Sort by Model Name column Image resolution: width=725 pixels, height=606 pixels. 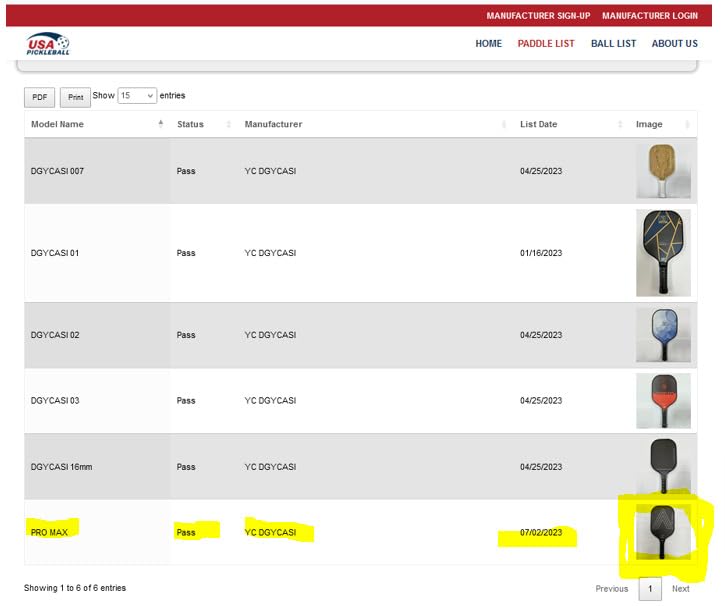click(x=96, y=124)
